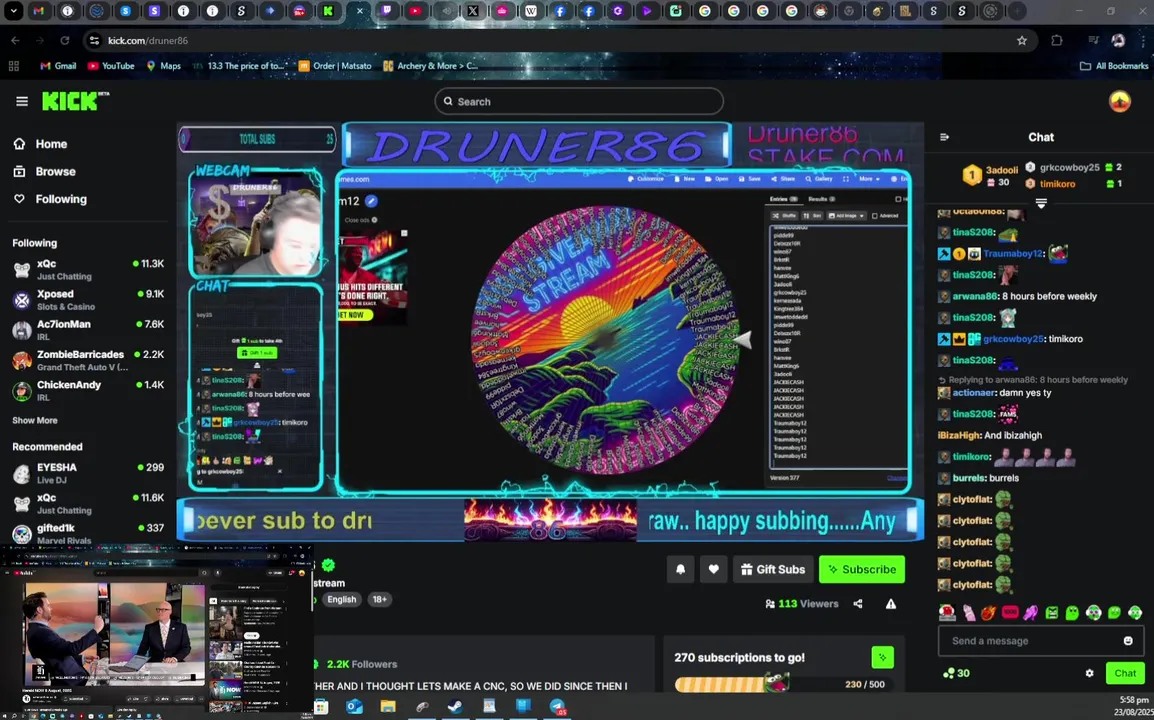This screenshot has height=720, width=1154.
Task: Click green sparkle button on subscription goal
Action: (882, 657)
